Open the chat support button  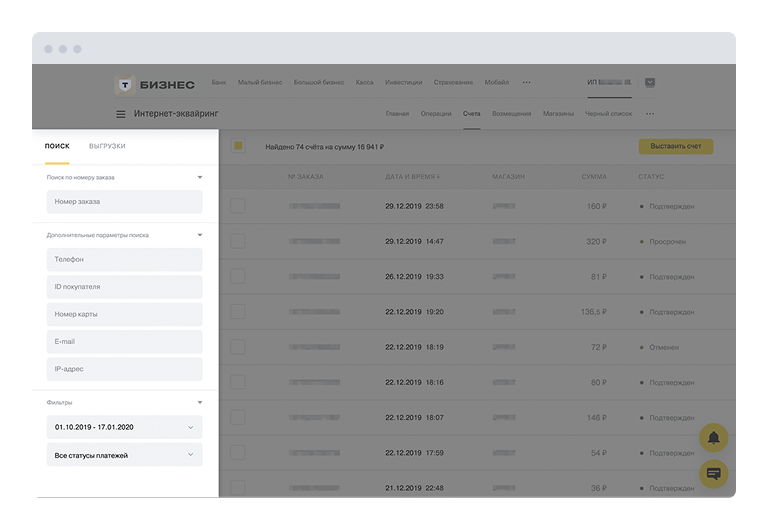click(x=713, y=473)
